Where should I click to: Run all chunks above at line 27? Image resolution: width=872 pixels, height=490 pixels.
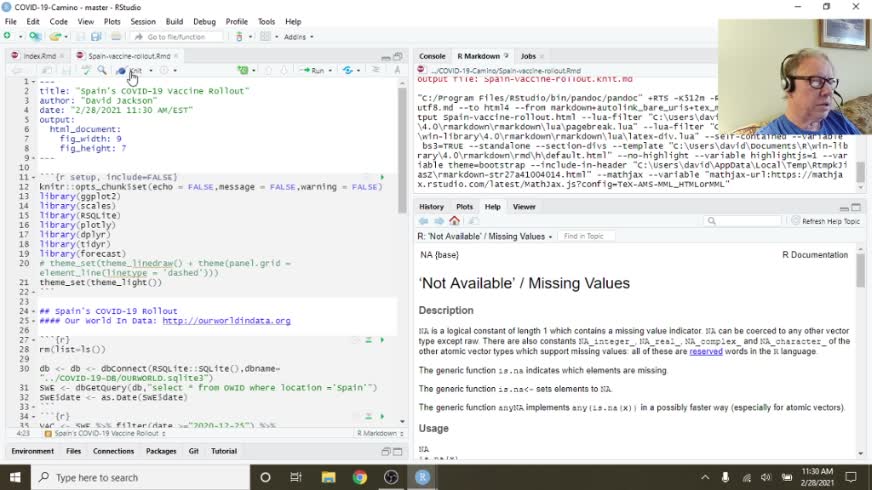(x=368, y=340)
